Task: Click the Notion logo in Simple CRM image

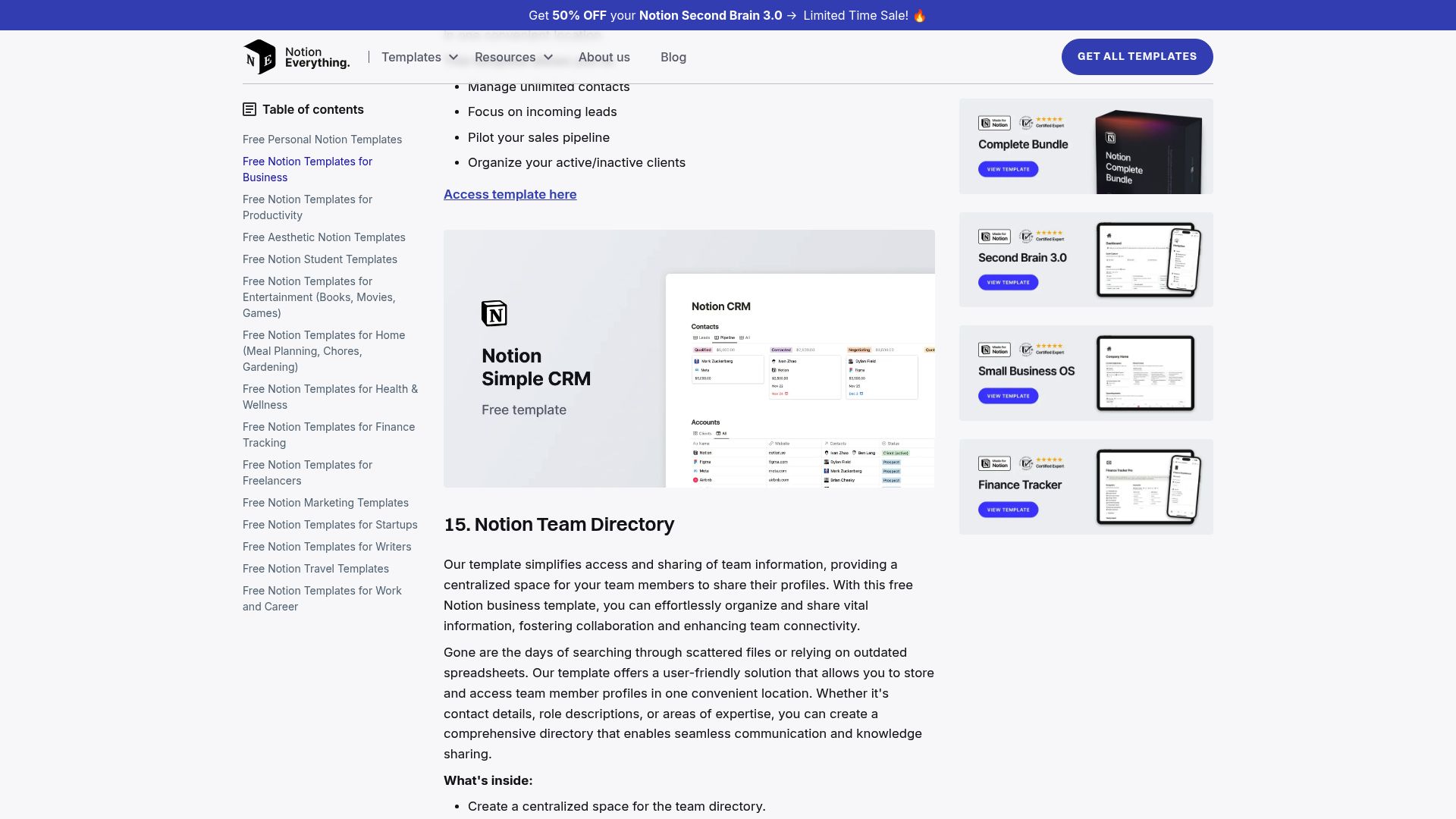Action: (494, 313)
